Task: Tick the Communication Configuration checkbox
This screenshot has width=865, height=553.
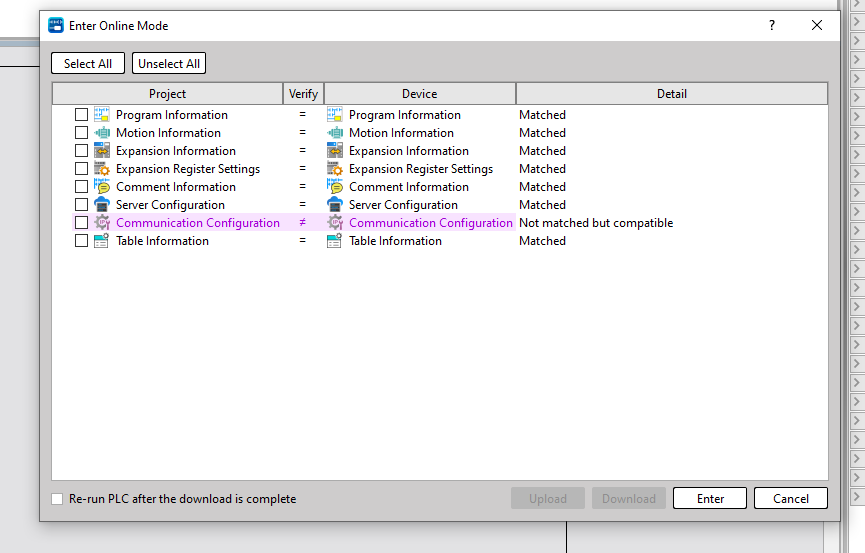Action: tap(82, 223)
